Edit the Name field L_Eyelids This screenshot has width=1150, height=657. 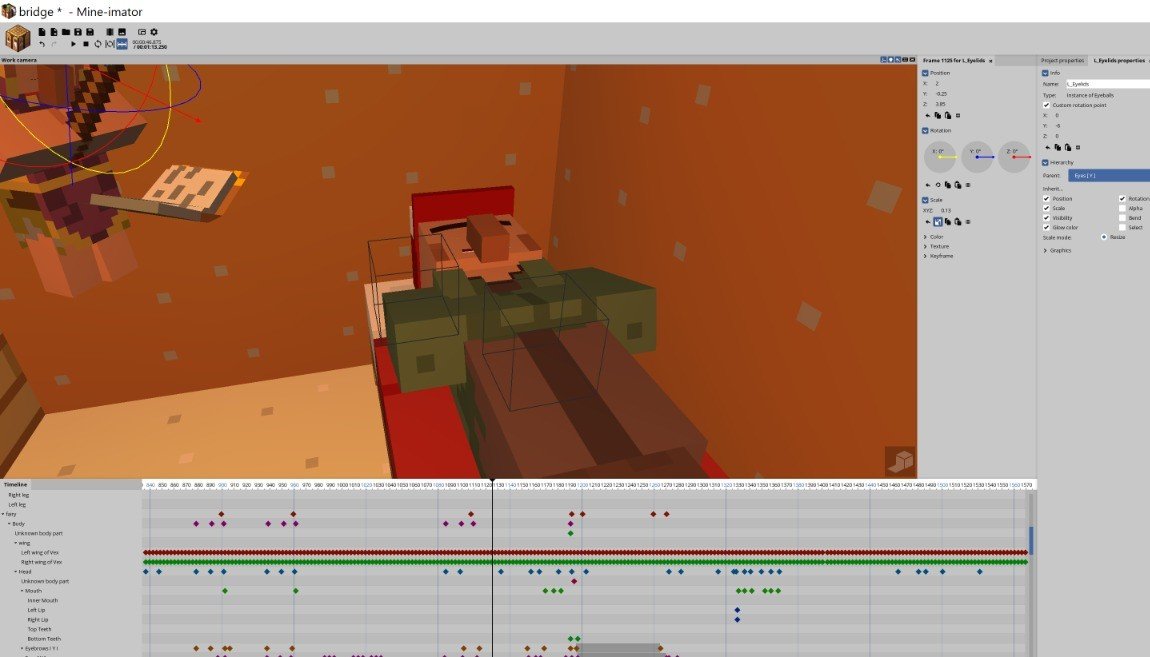[1107, 84]
